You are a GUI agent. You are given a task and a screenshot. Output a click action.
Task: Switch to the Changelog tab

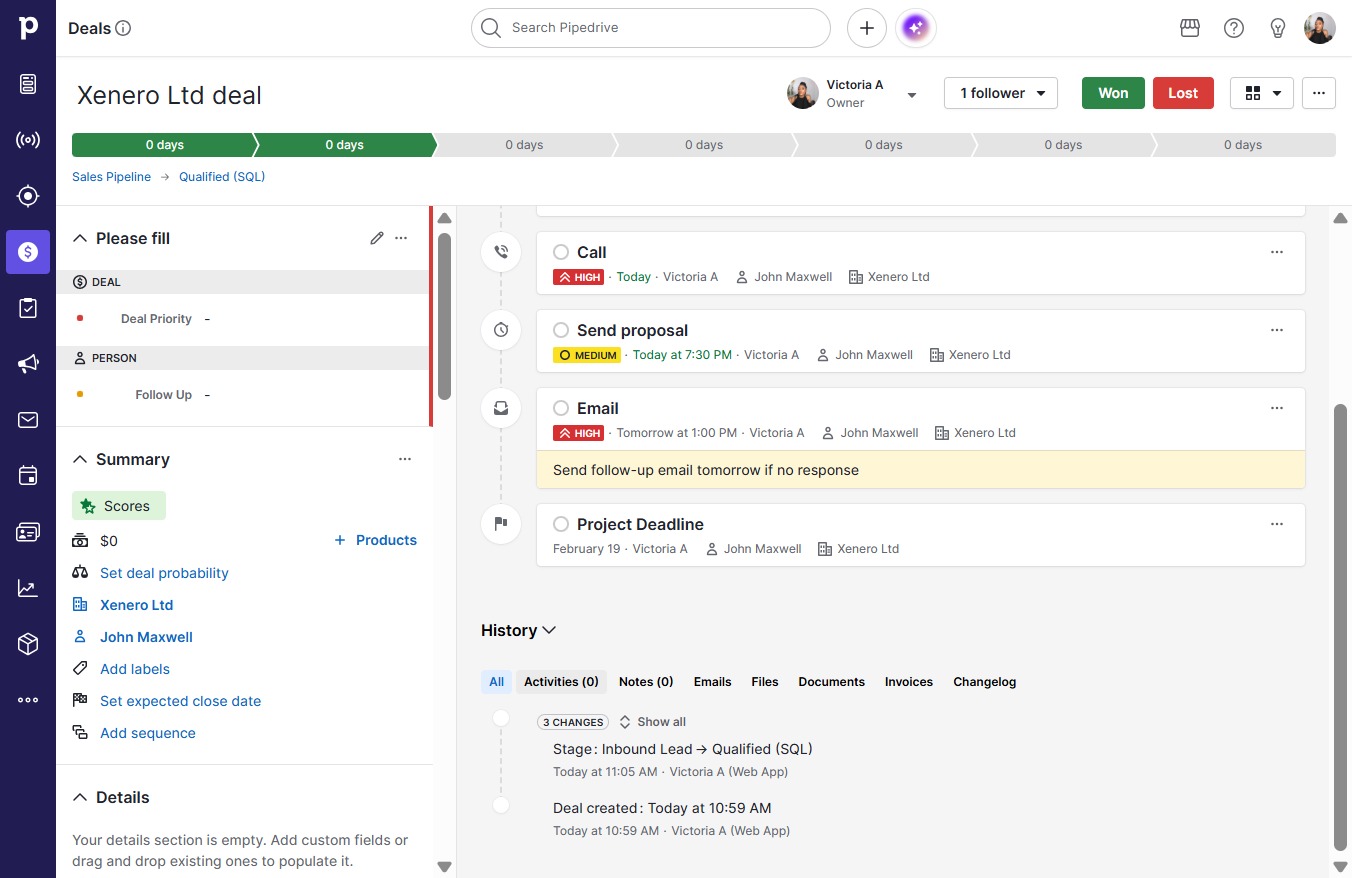point(985,682)
